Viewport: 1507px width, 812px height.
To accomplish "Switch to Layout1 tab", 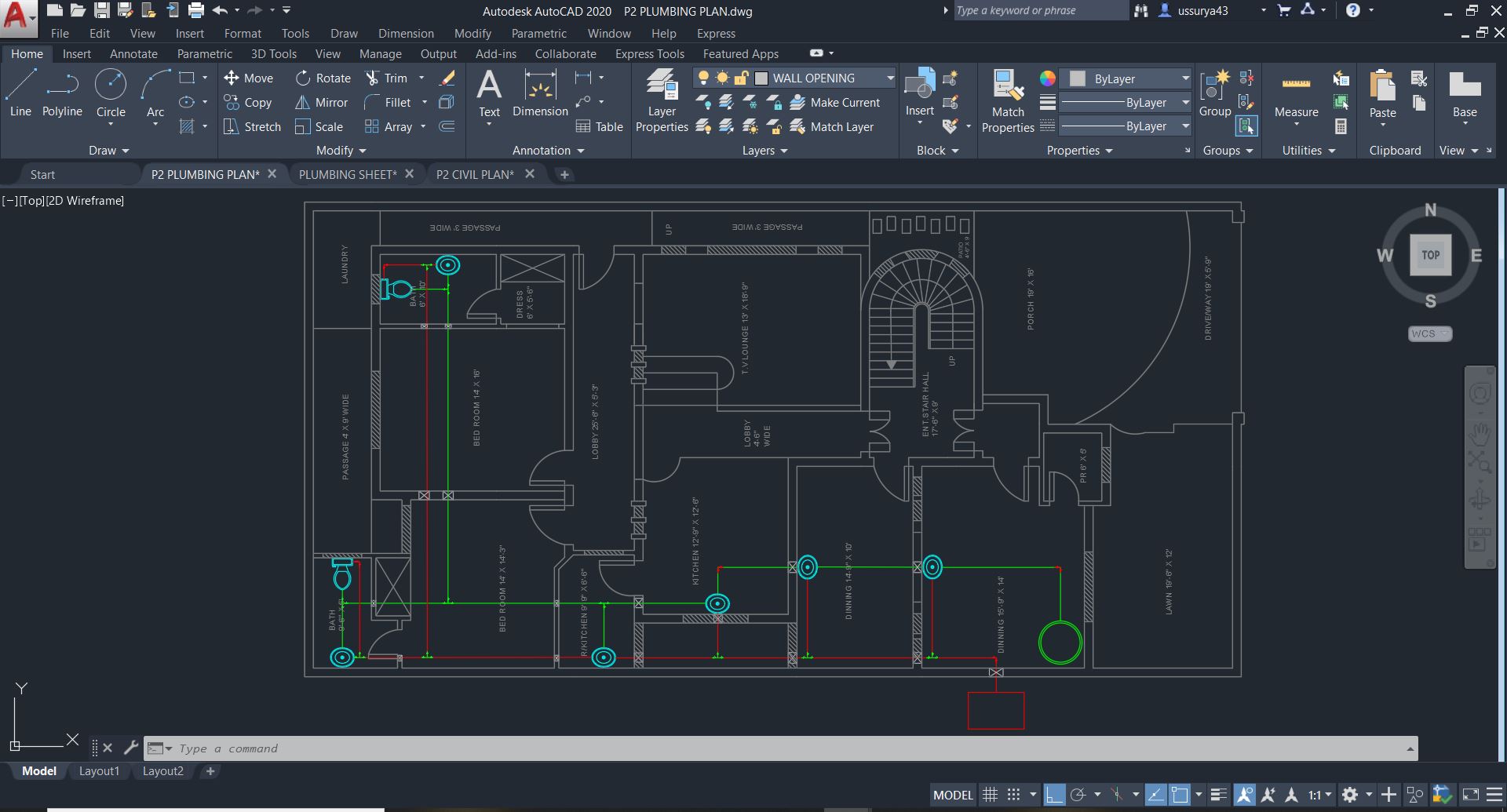I will click(x=99, y=771).
